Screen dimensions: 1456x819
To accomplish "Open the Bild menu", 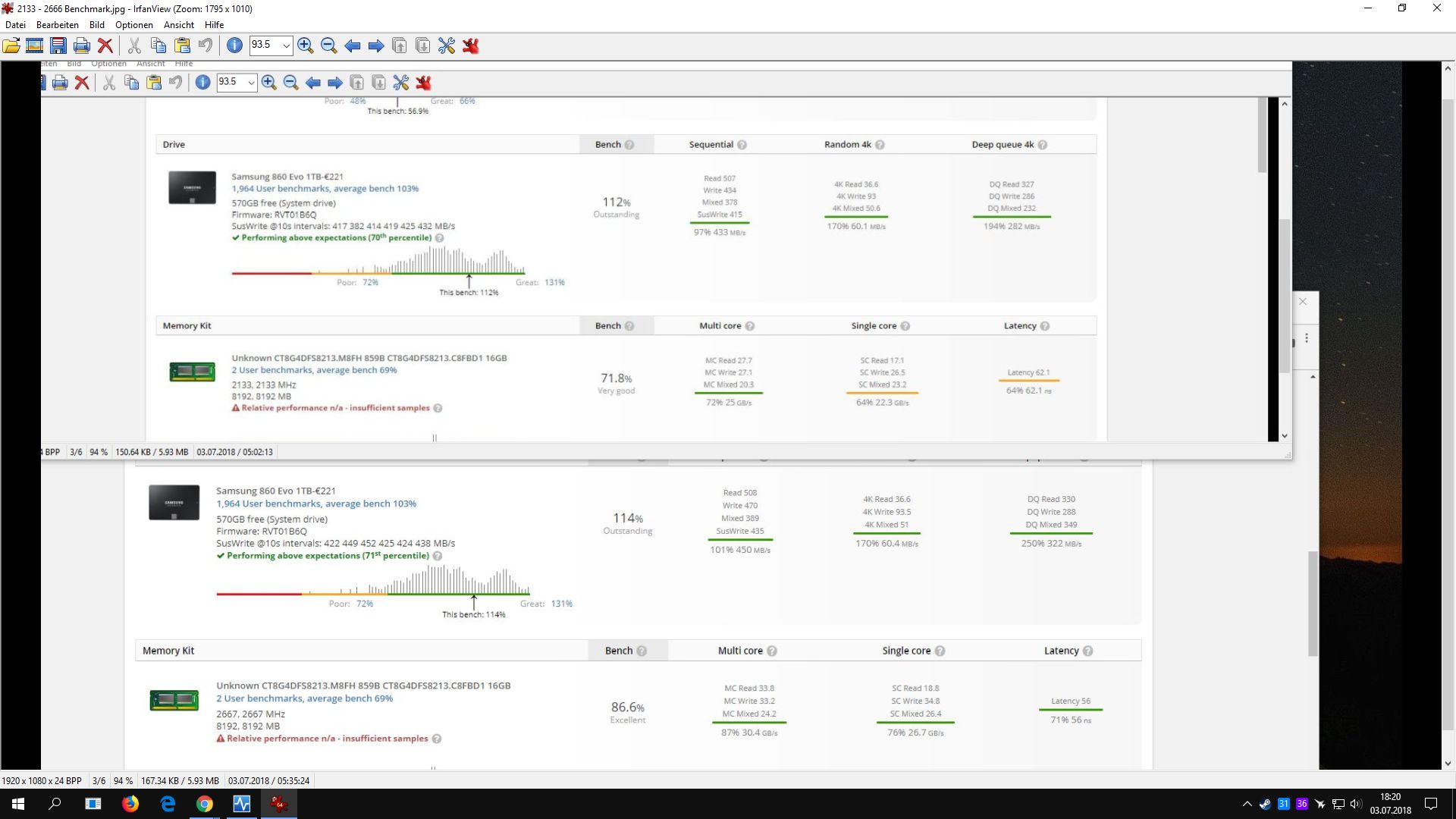I will tap(97, 24).
